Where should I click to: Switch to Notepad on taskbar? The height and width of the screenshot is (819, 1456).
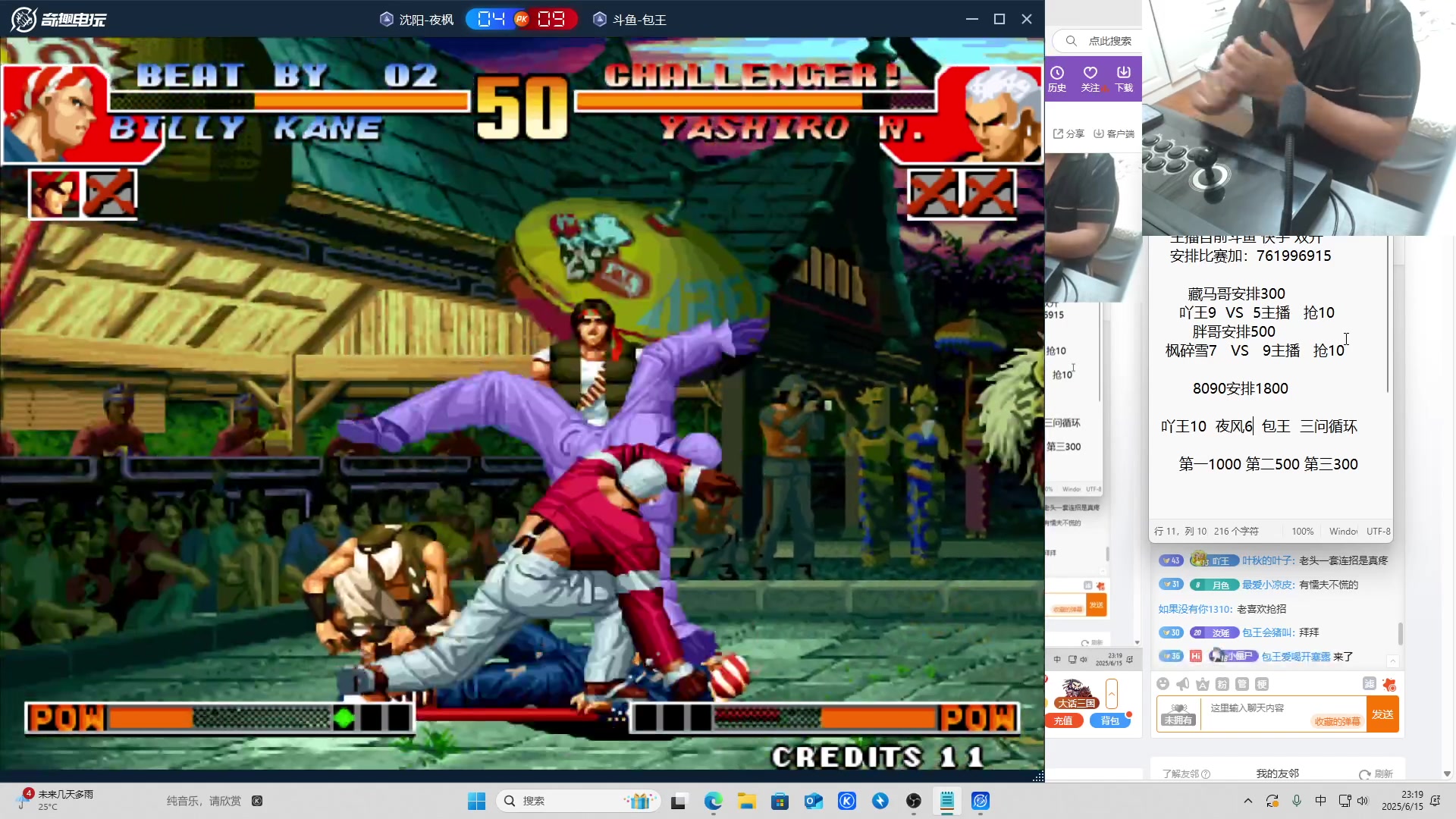pos(947,801)
